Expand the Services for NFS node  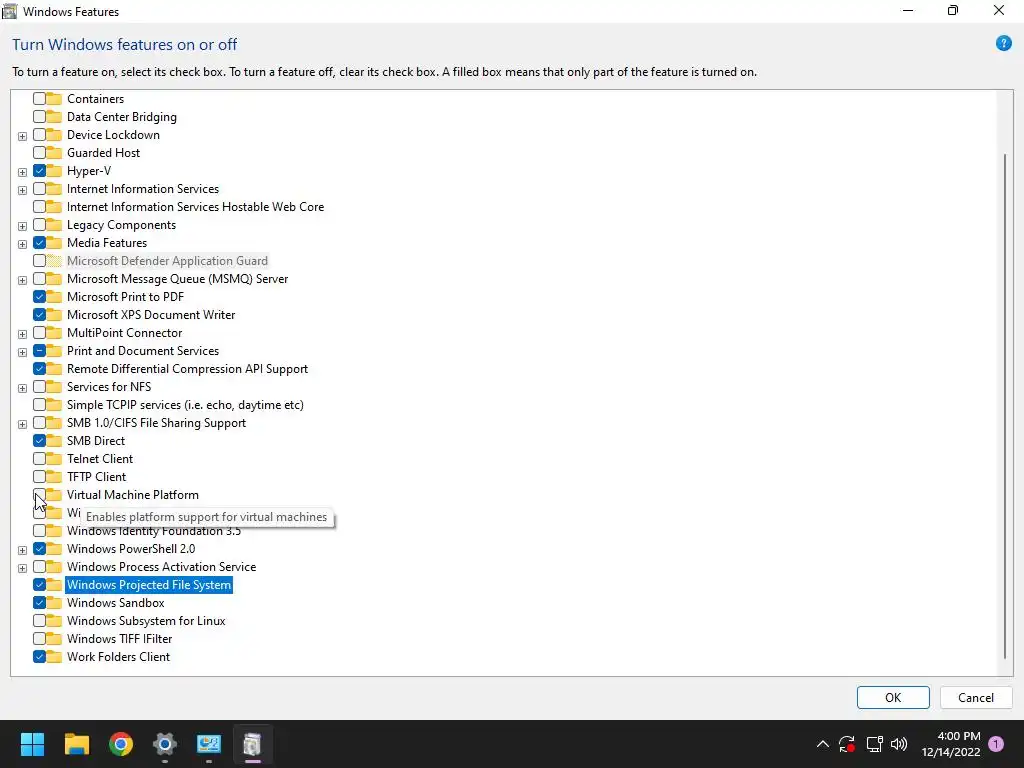[22, 388]
